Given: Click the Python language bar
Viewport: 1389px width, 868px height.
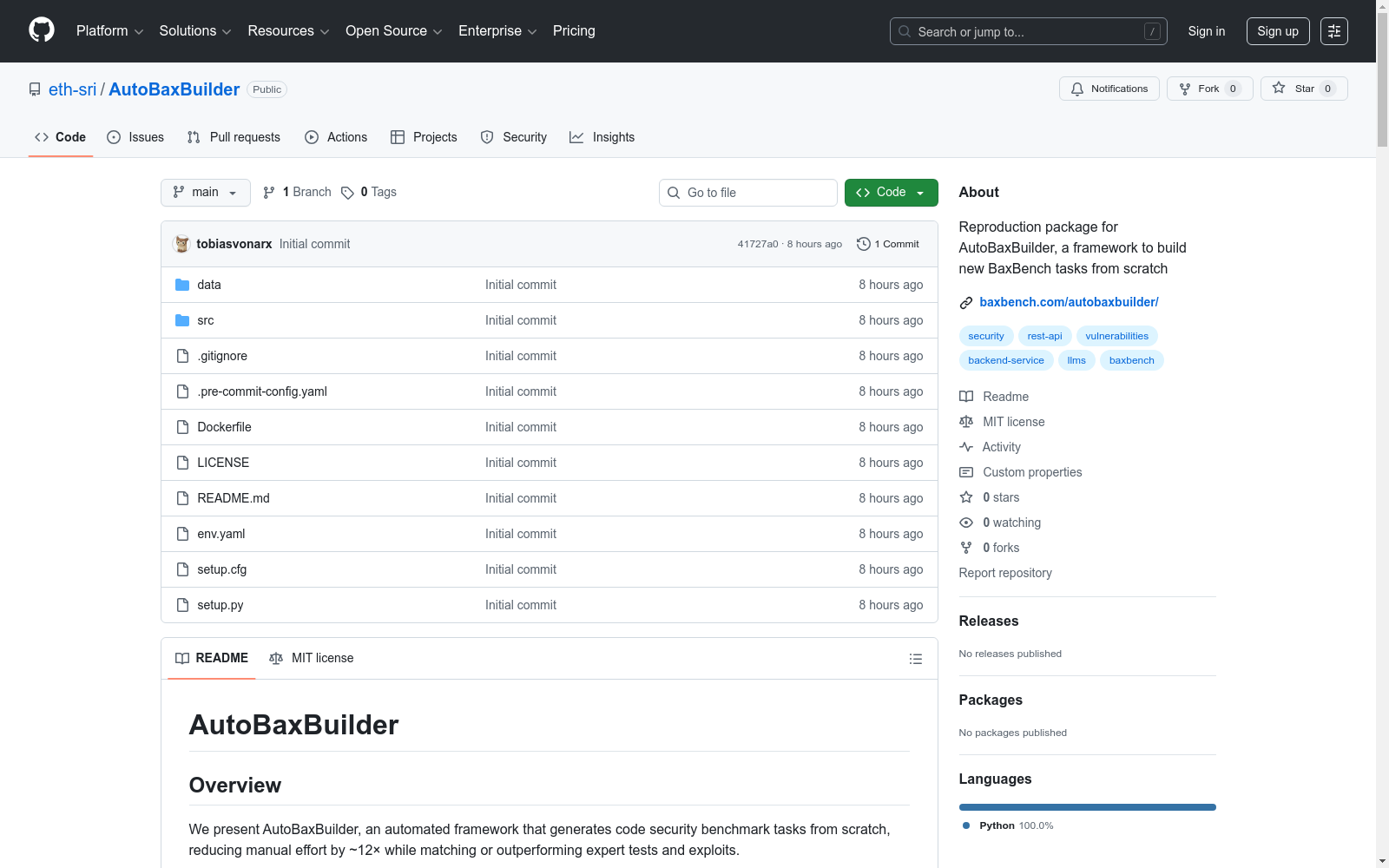Looking at the screenshot, I should tap(1087, 807).
